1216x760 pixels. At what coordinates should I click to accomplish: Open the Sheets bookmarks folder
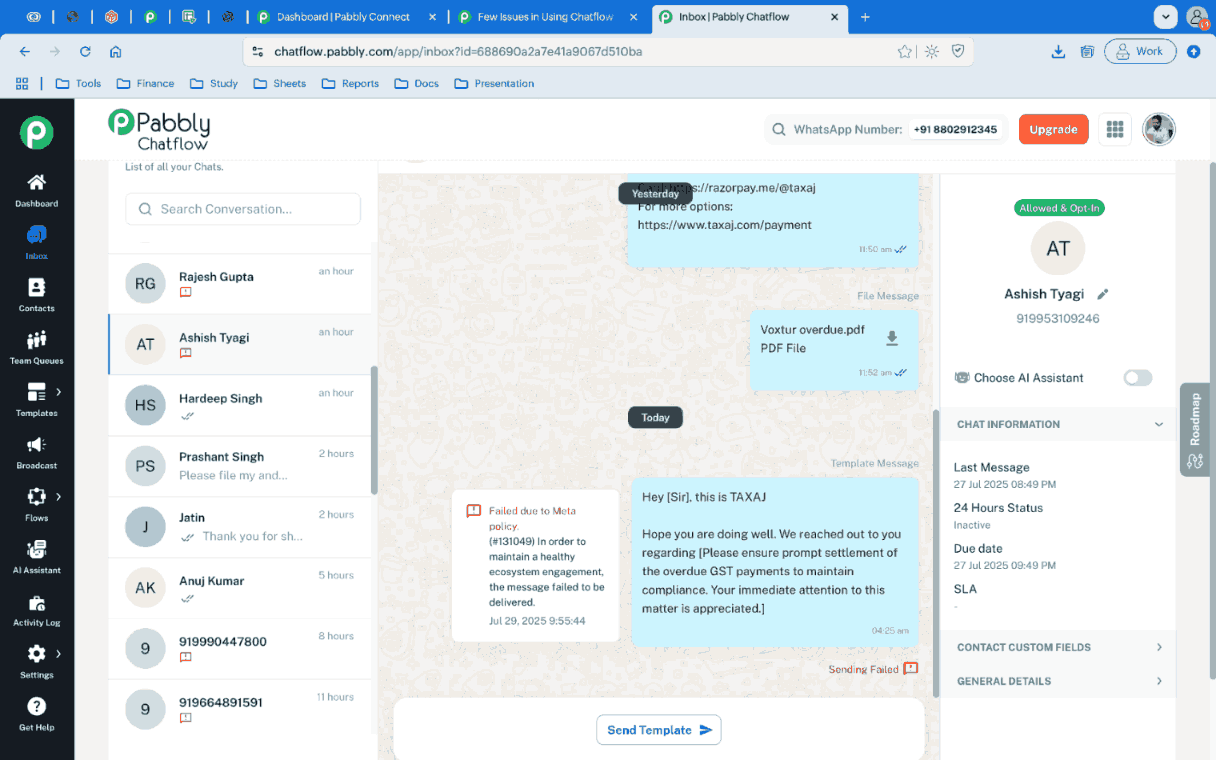click(279, 83)
